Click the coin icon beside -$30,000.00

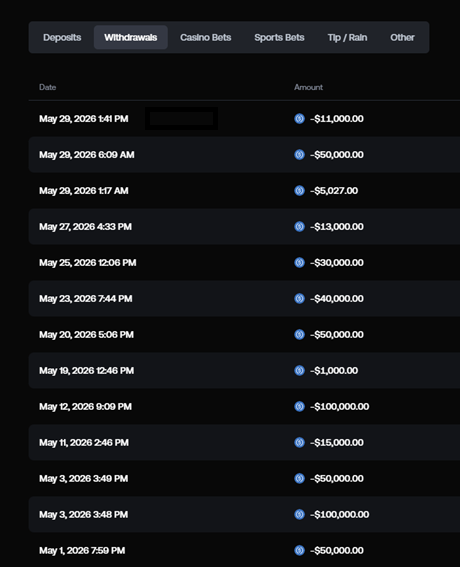tap(299, 263)
